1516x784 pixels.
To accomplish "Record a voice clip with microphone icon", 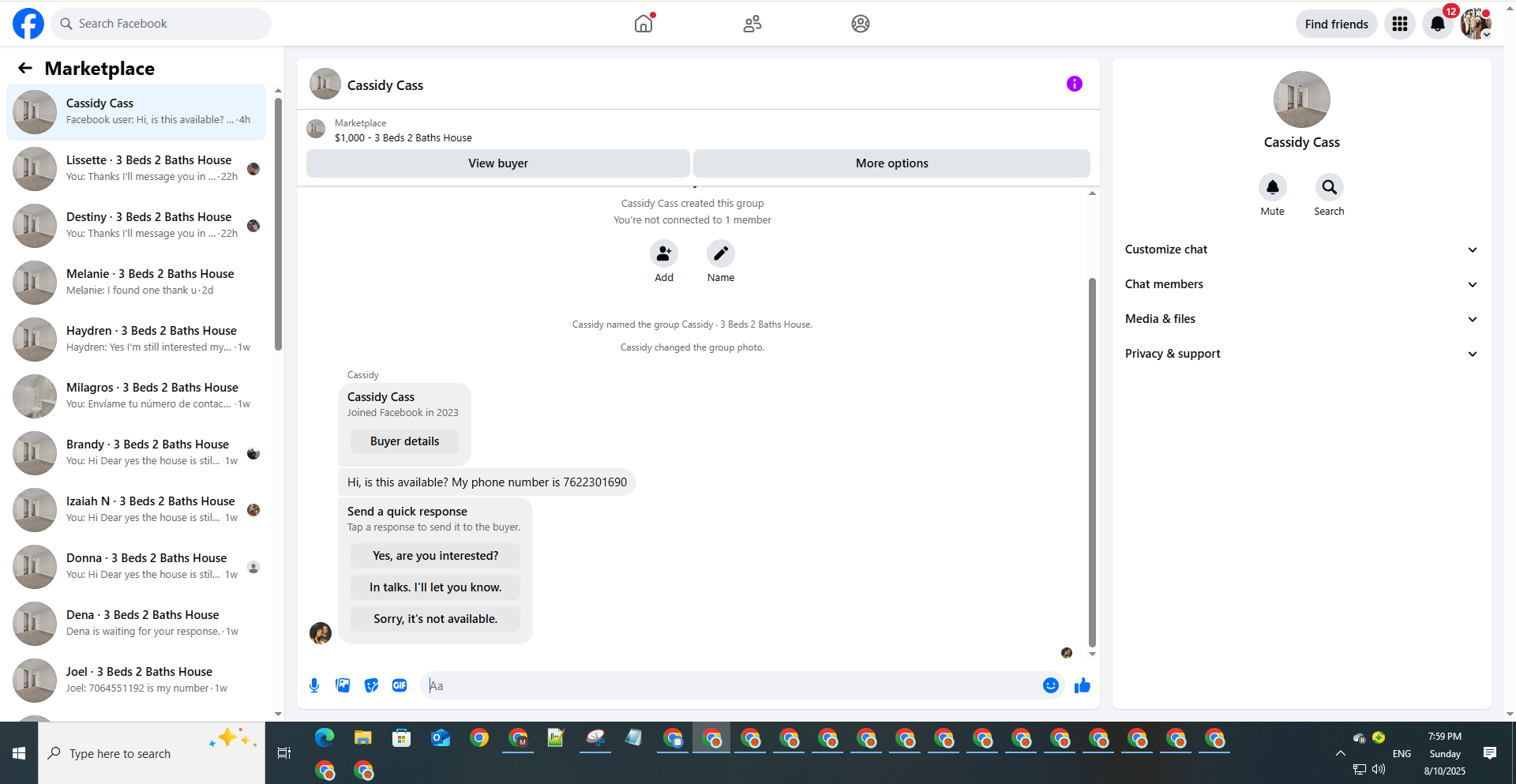I will click(x=314, y=685).
